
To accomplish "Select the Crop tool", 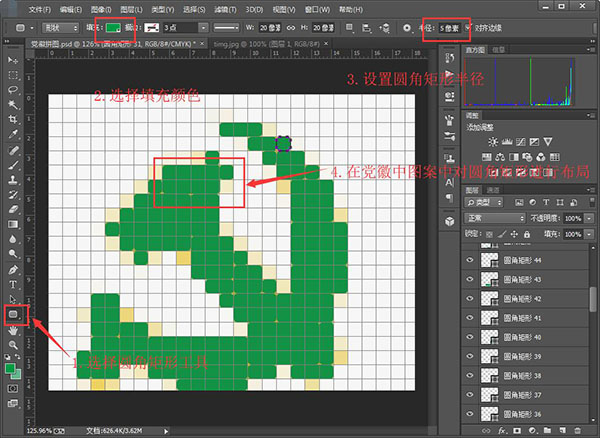I will point(13,119).
